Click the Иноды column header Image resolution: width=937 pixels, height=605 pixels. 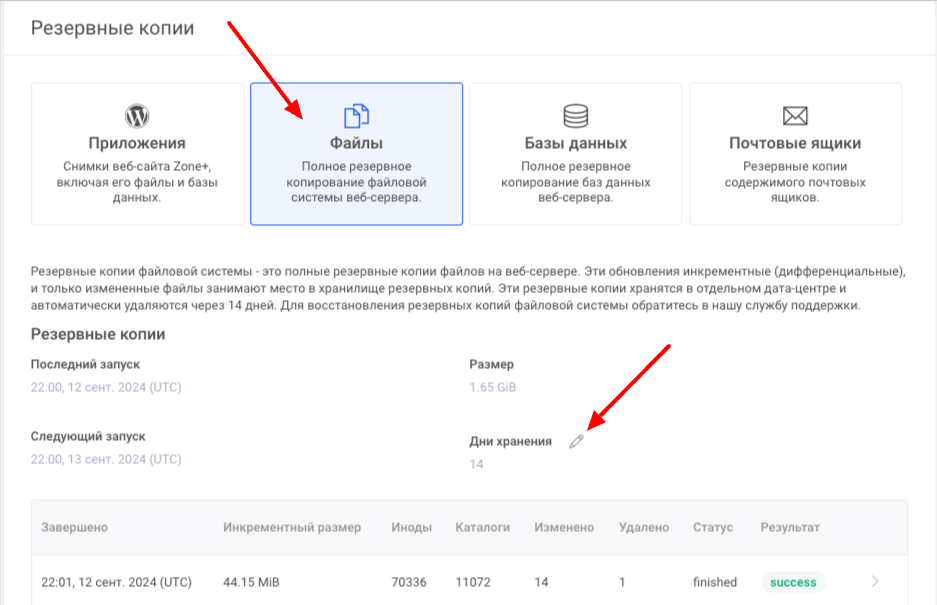411,527
